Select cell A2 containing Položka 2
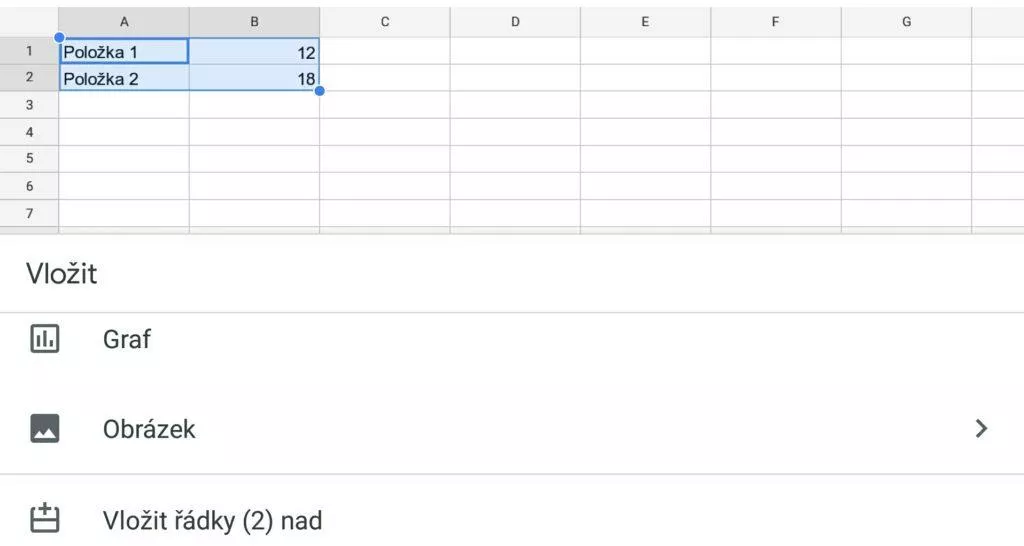Viewport: 1024px width, 546px height. (124, 78)
